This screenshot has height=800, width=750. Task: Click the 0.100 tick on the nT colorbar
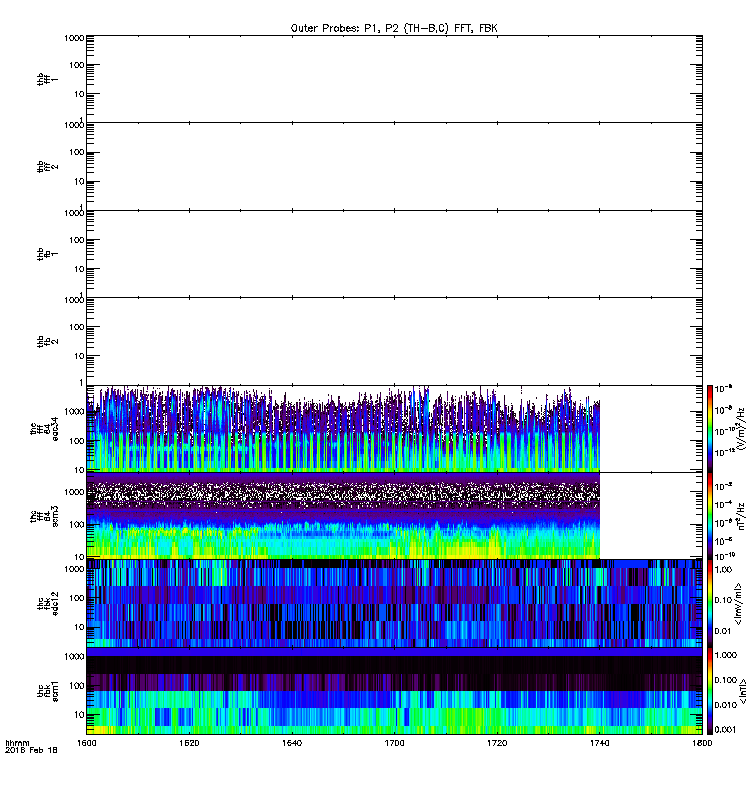coord(726,680)
